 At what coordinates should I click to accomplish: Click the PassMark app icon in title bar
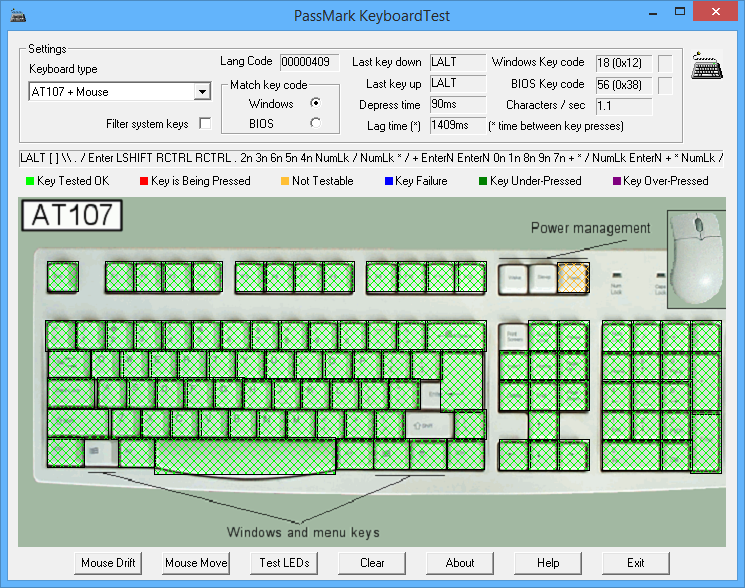[18, 16]
